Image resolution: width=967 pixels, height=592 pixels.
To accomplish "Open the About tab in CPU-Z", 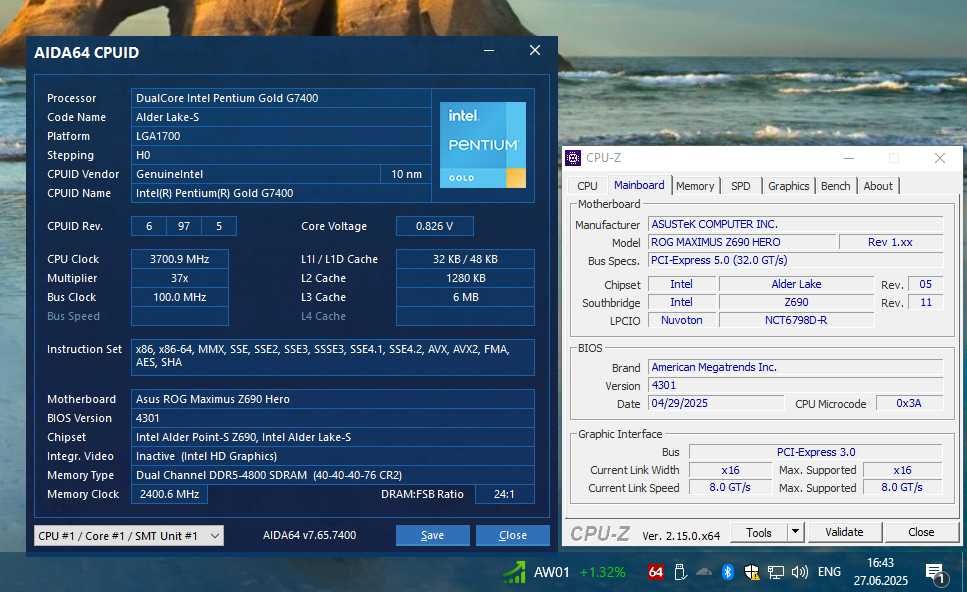I will click(878, 186).
